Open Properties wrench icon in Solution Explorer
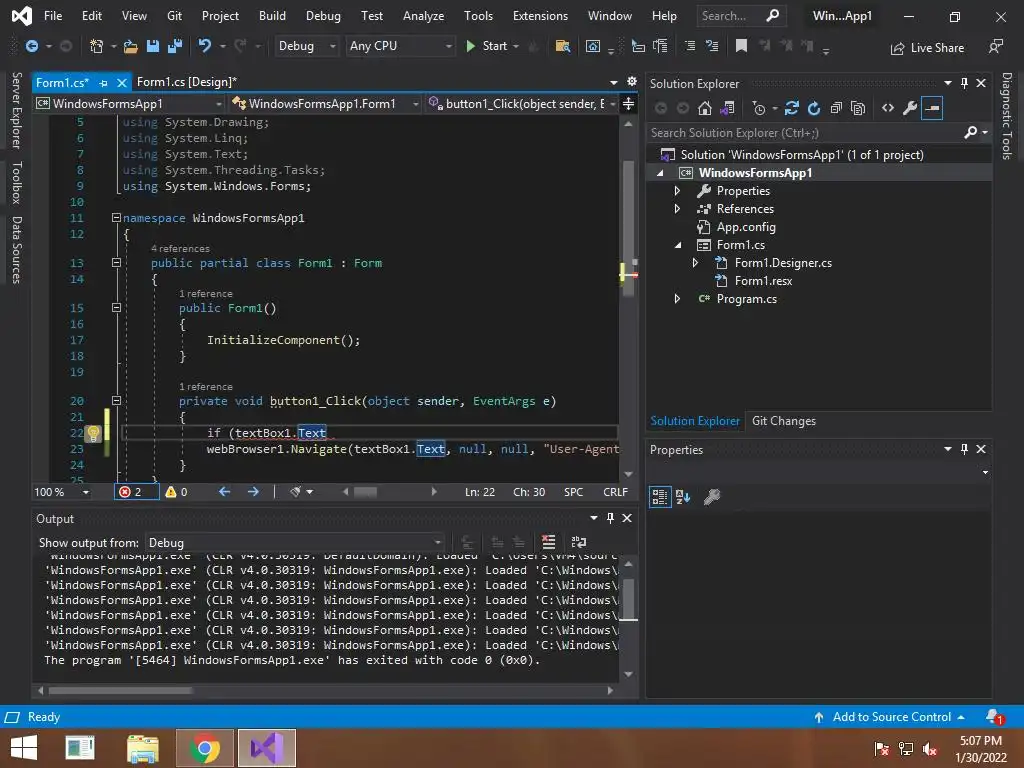Image resolution: width=1024 pixels, height=768 pixels. 910,108
